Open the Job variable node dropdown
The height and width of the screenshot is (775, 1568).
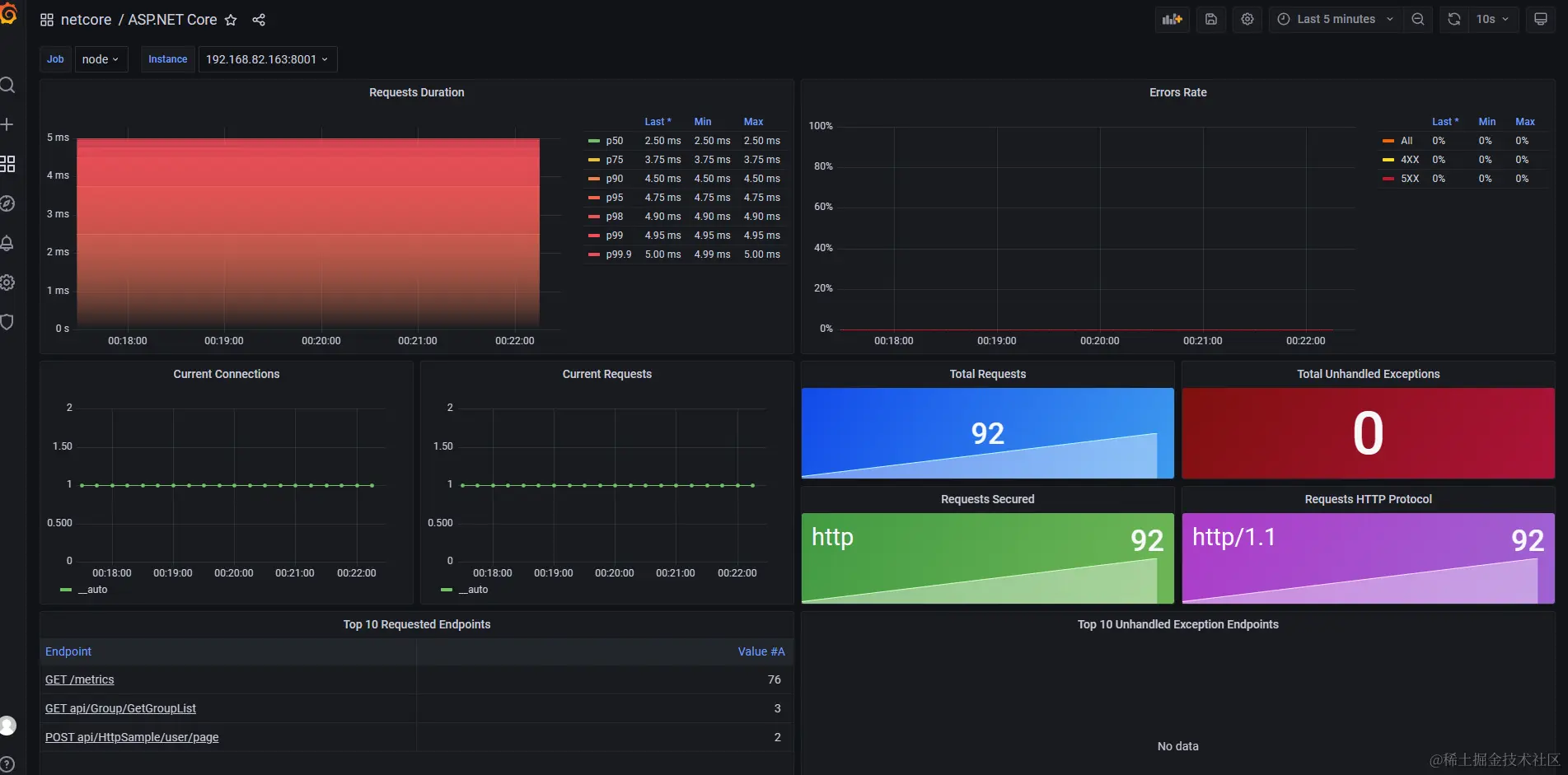tap(101, 59)
